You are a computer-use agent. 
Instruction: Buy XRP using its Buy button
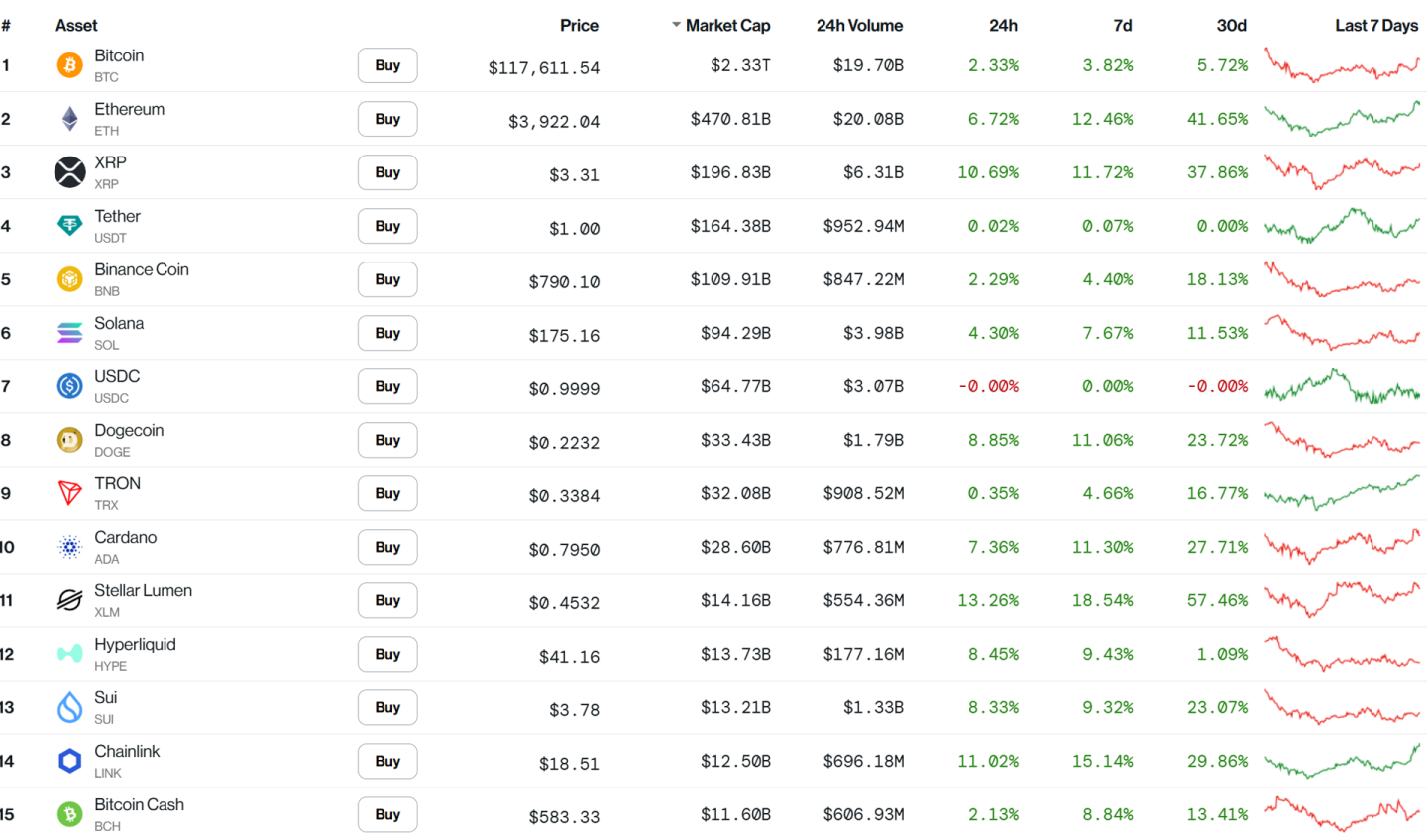tap(387, 172)
